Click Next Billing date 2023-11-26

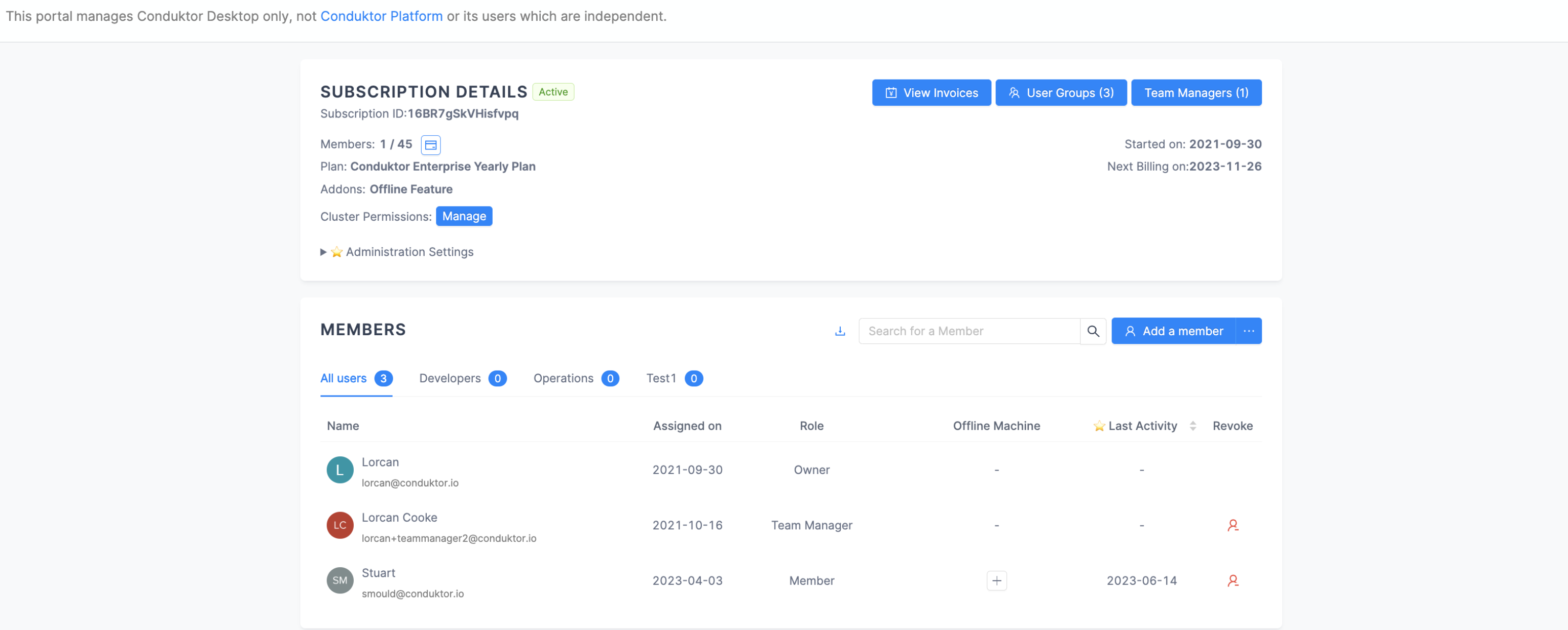[1225, 167]
